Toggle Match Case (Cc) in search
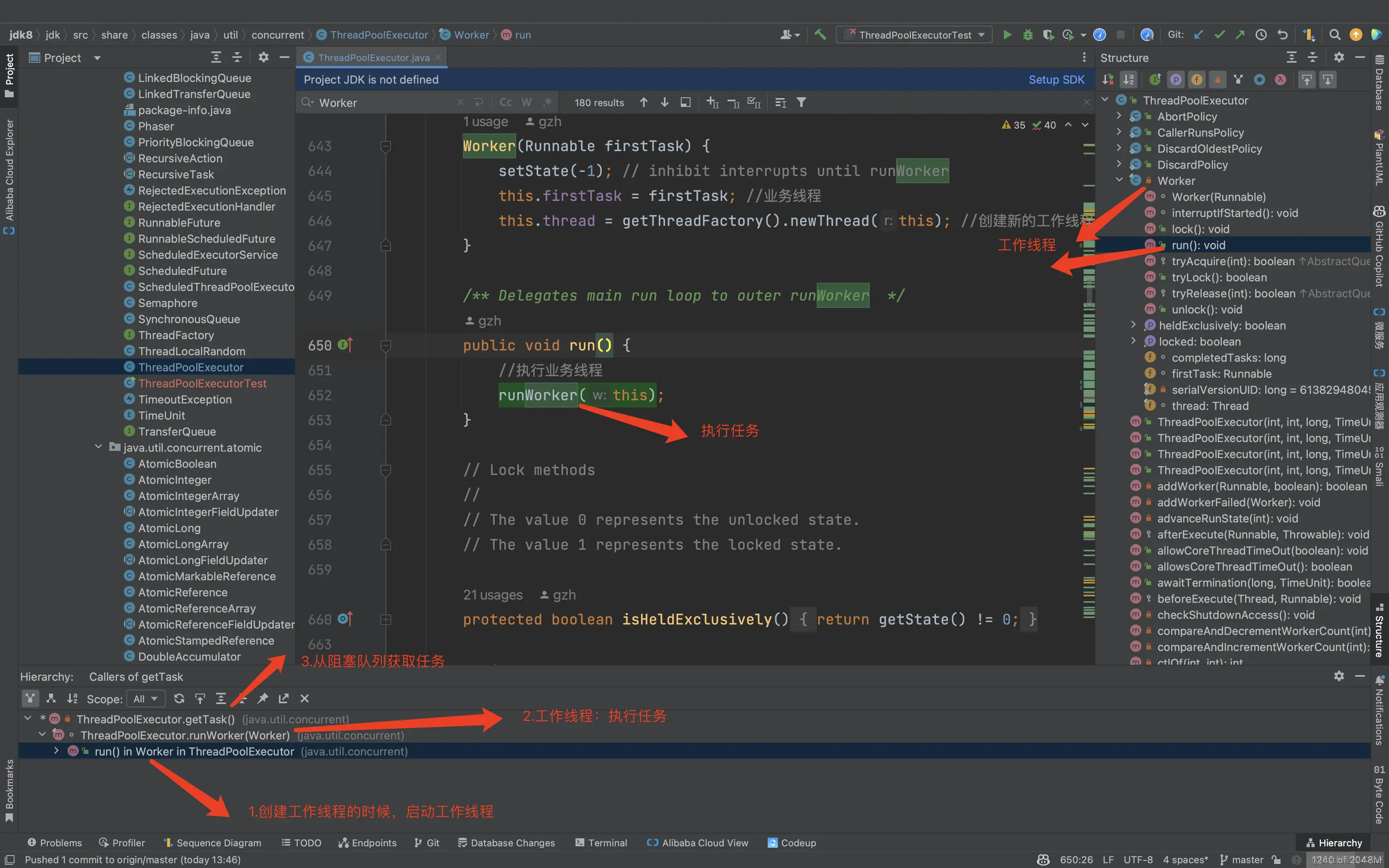This screenshot has height=868, width=1389. tap(506, 102)
